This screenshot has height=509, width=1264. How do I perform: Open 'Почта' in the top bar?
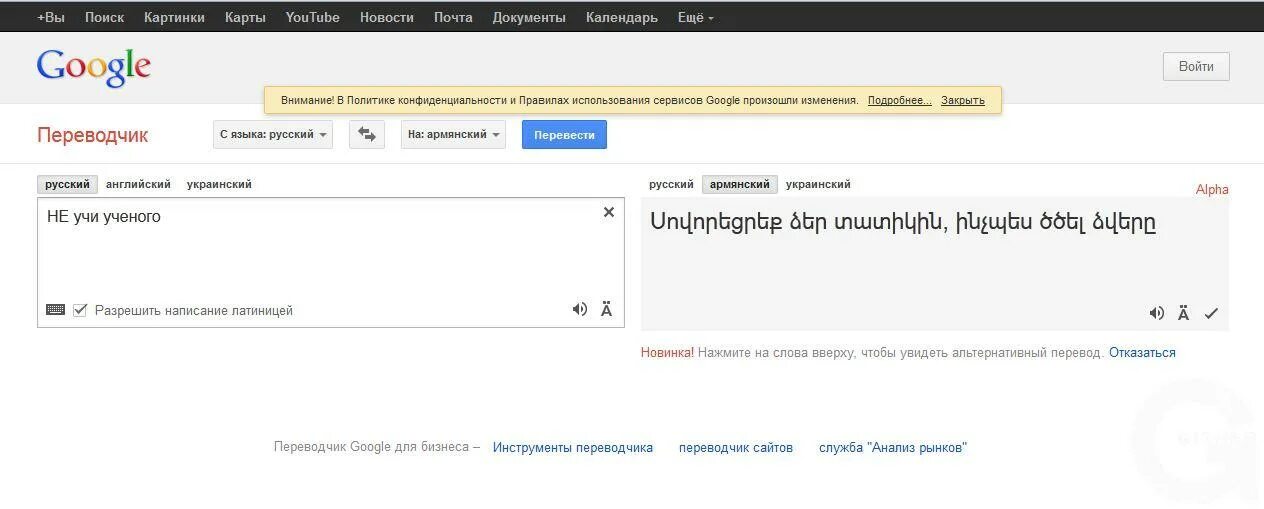tap(453, 17)
